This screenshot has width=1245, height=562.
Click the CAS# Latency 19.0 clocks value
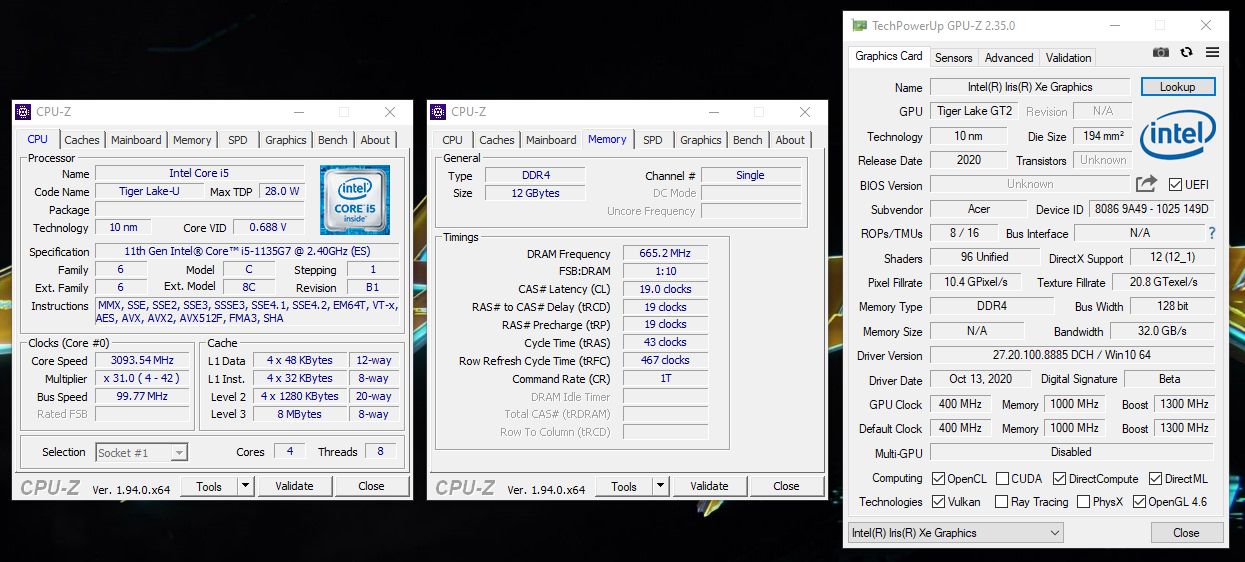(665, 289)
